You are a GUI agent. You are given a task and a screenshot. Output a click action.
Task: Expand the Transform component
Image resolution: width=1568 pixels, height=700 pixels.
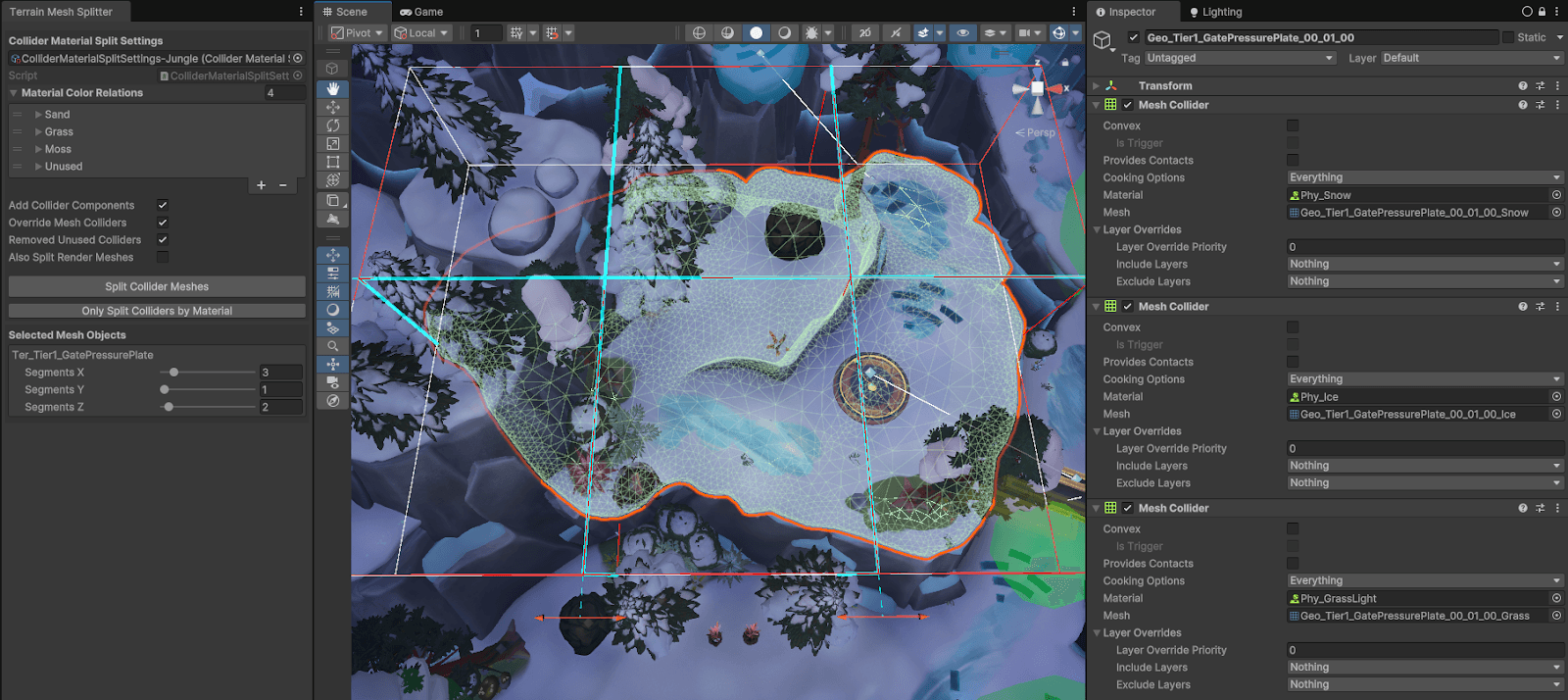1097,86
